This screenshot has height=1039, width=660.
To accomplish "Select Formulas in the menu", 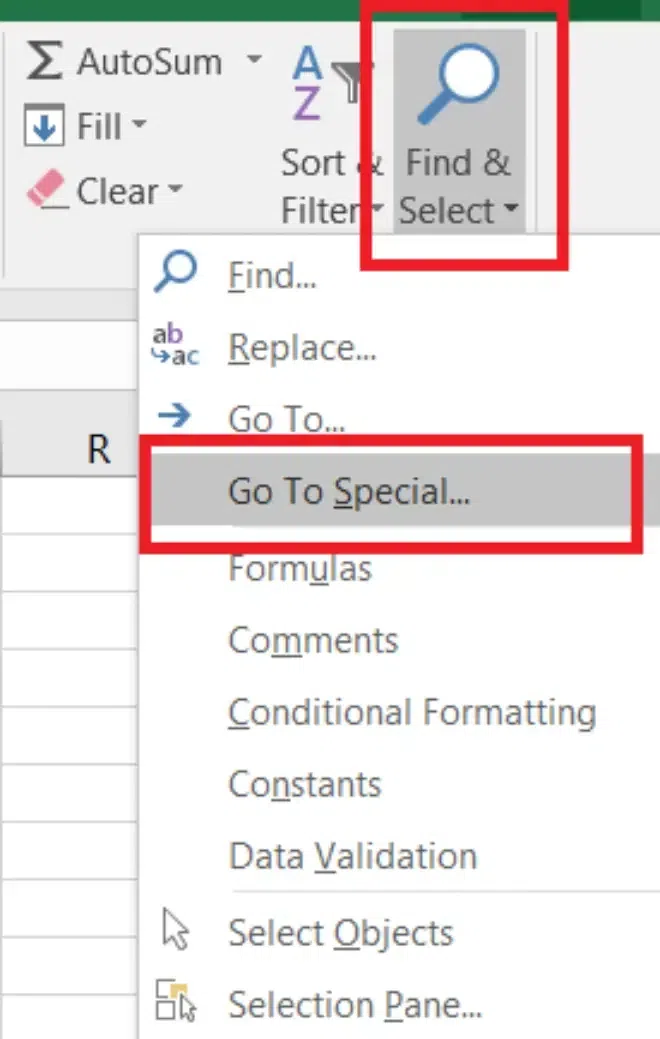I will (x=300, y=568).
